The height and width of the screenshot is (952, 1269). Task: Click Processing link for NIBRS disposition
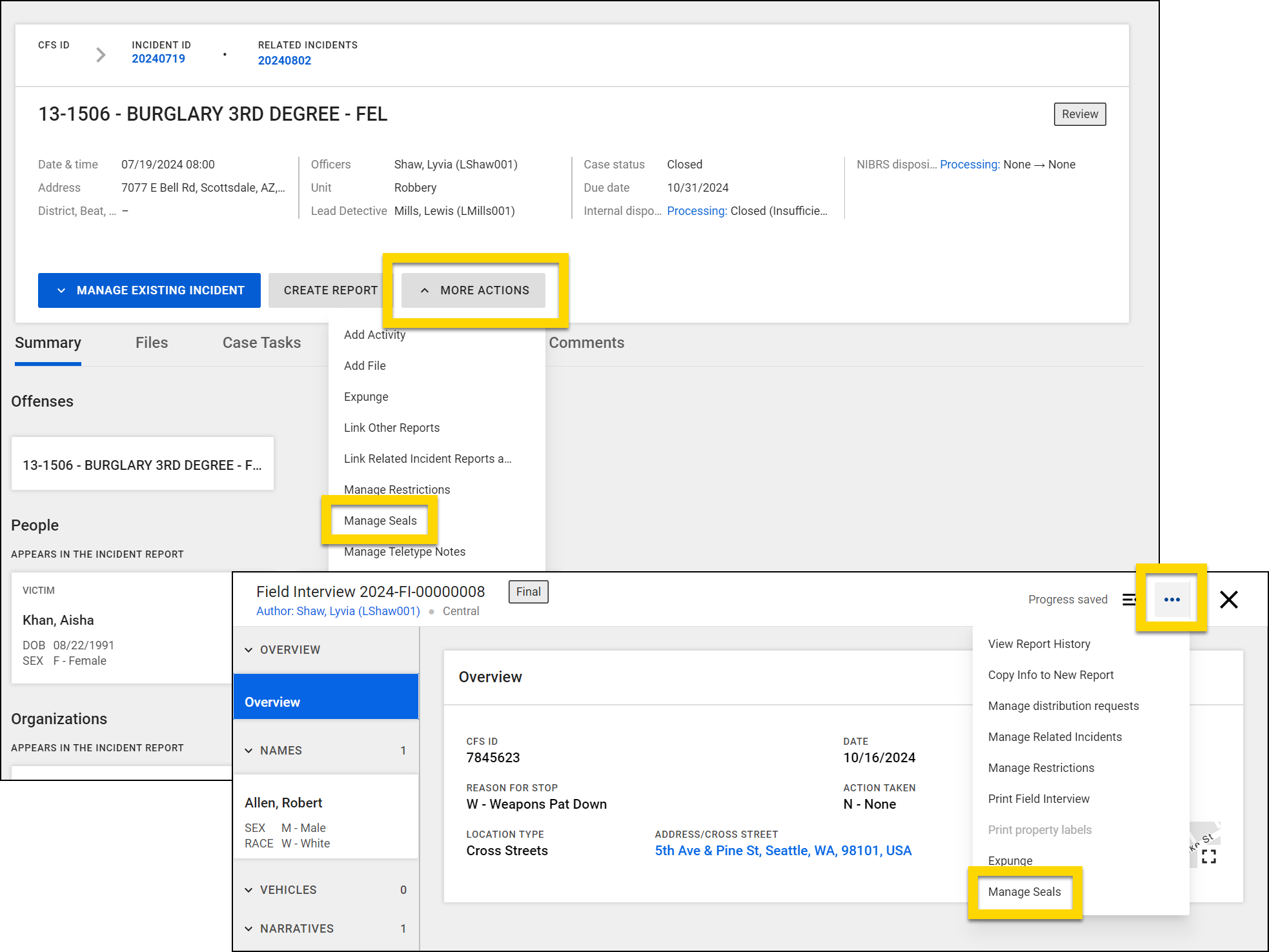(970, 165)
